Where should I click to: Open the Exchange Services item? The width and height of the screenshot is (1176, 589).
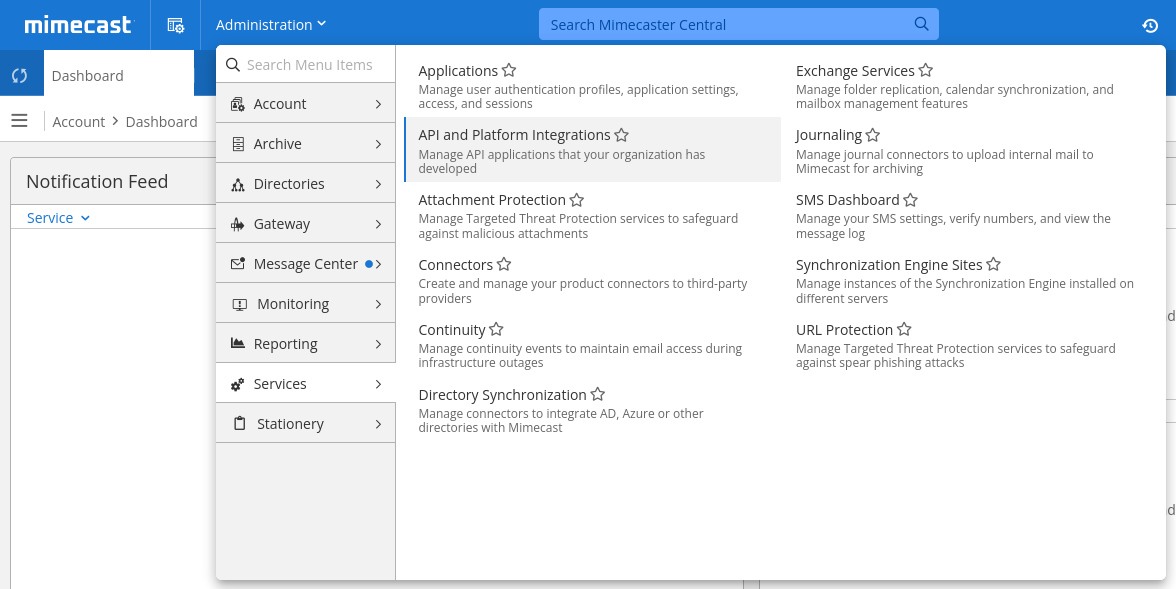(x=855, y=71)
